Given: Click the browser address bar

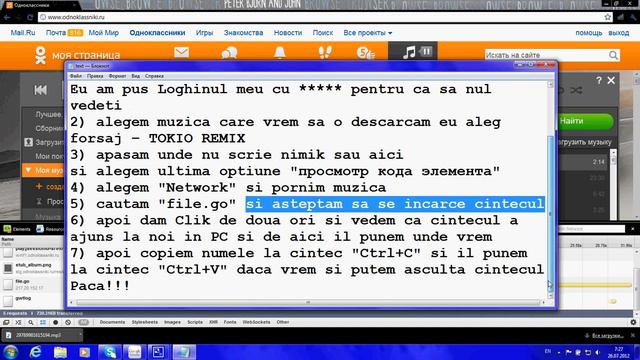Looking at the screenshot, I should click(322, 17).
